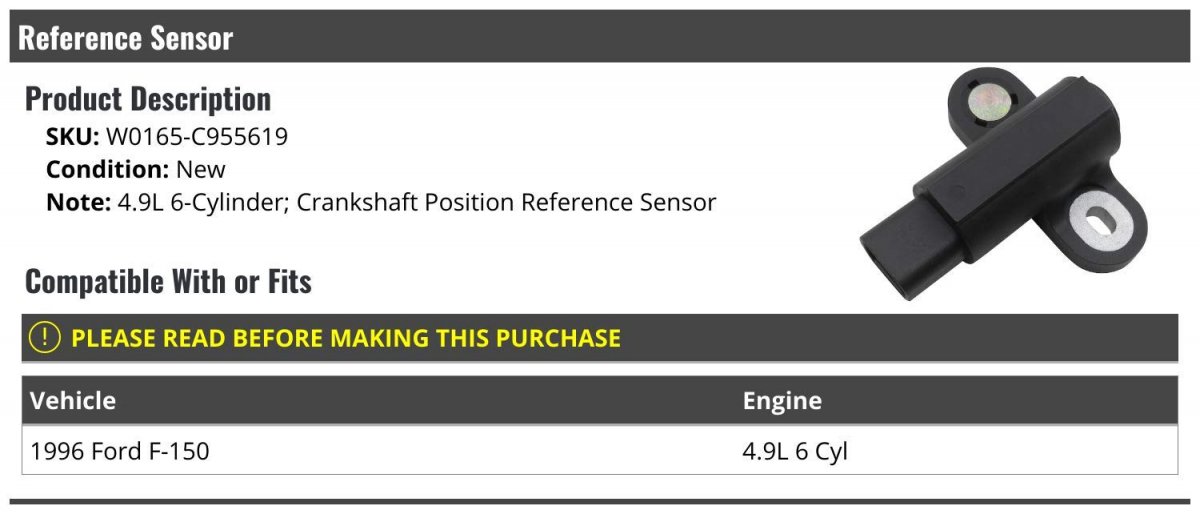Click the Note label
Screen dimensions: 1200x514
[77, 202]
